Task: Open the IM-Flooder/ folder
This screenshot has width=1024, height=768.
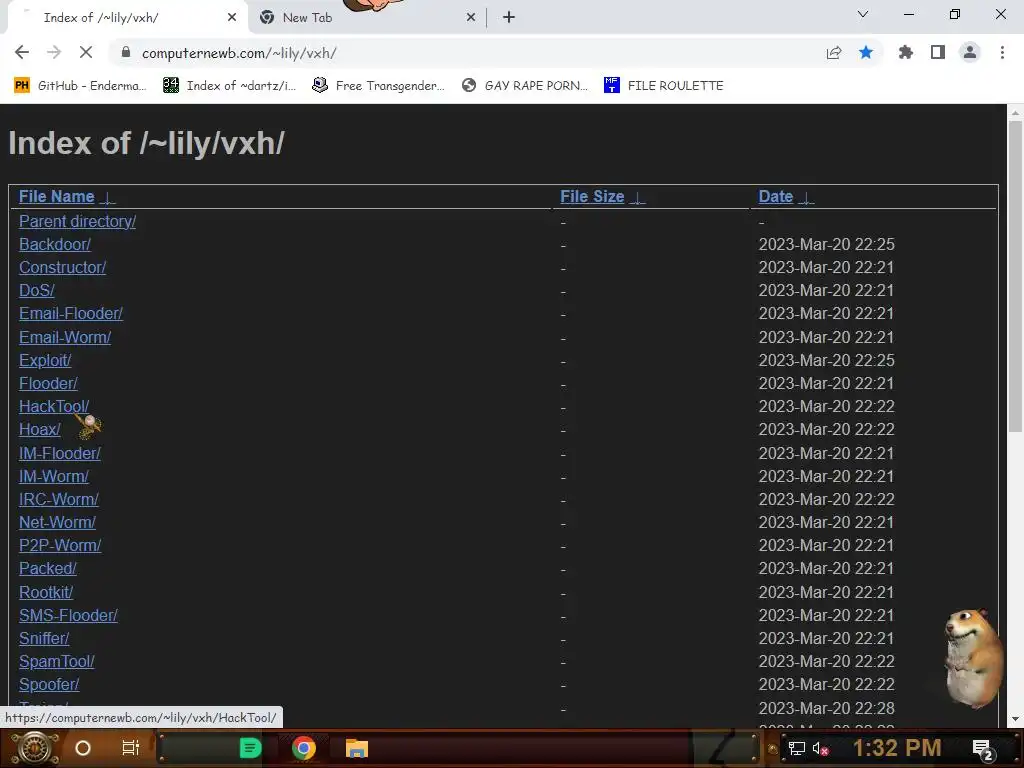Action: [59, 453]
